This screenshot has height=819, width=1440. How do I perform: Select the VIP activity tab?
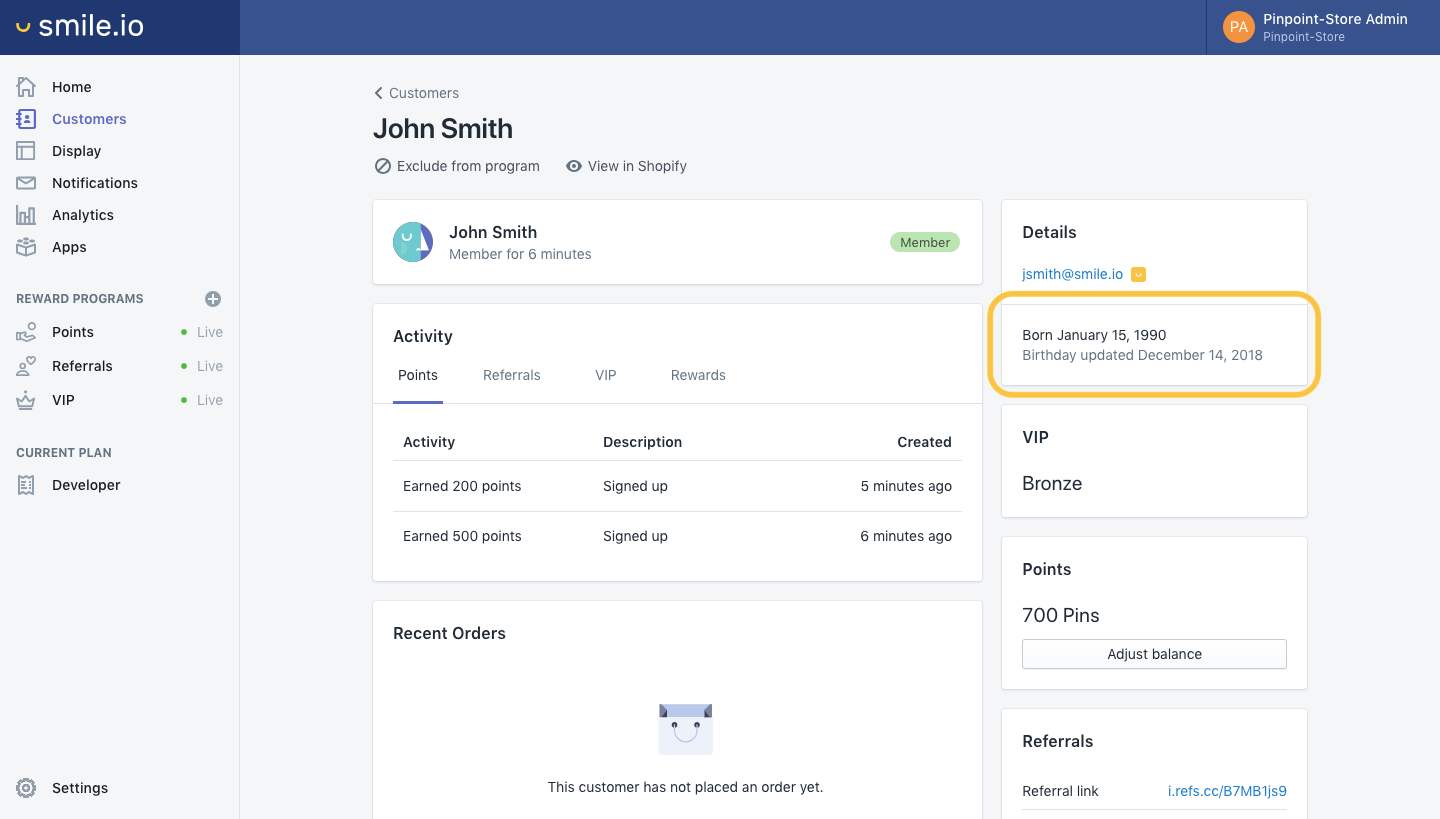pyautogui.click(x=605, y=375)
